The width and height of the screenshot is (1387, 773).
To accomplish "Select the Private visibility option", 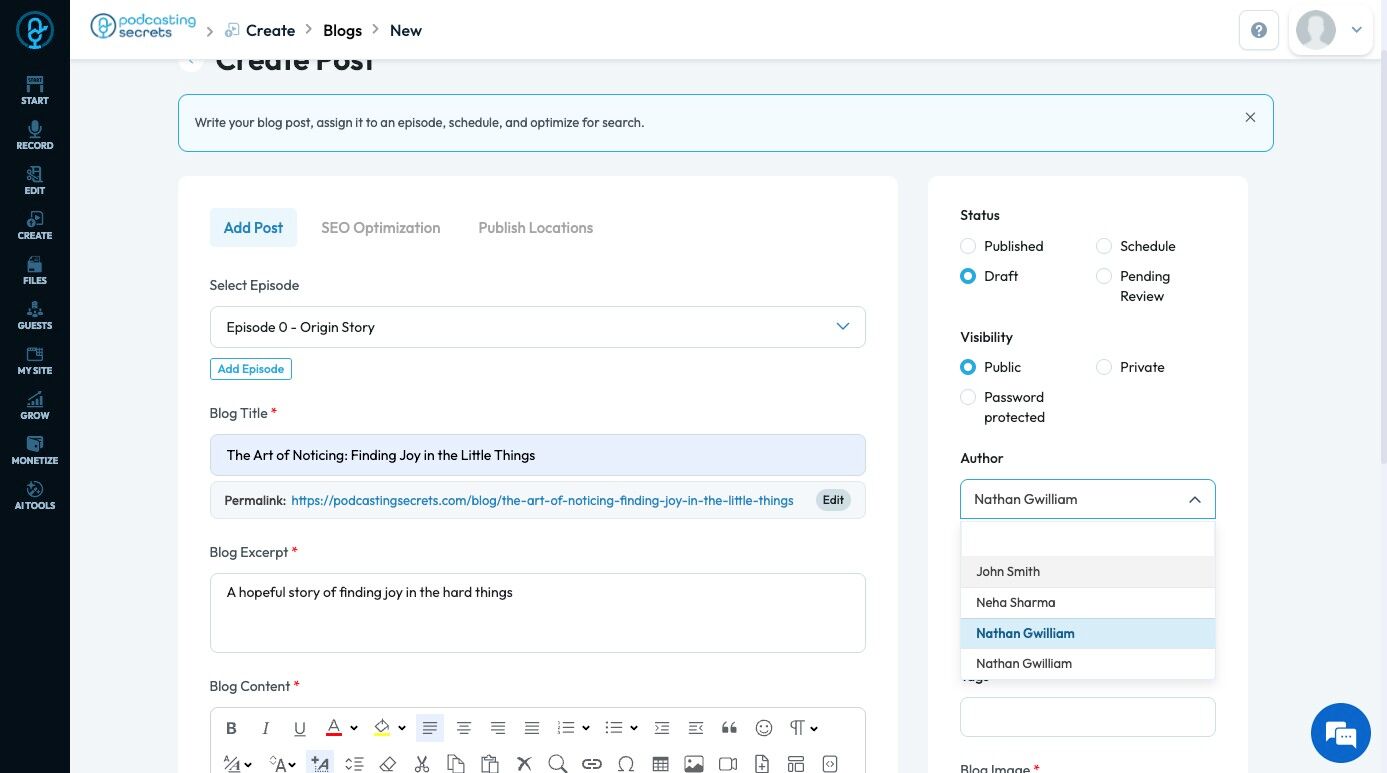I will tap(1104, 367).
